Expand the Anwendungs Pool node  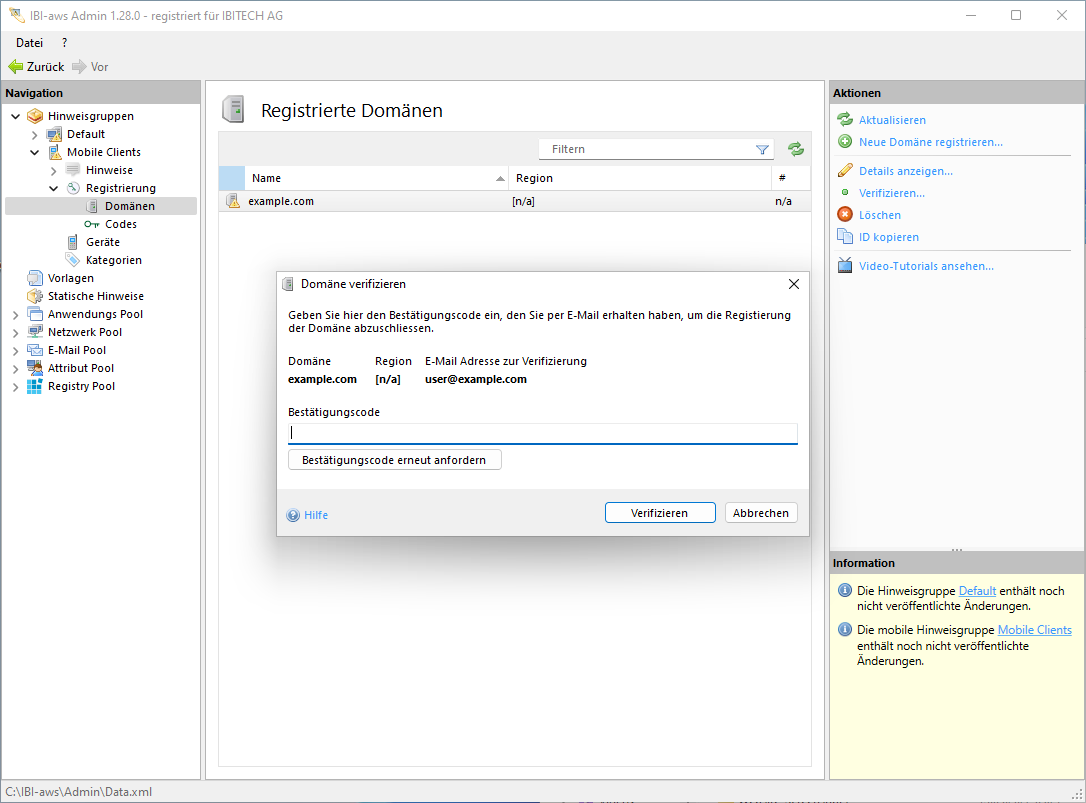coord(16,314)
